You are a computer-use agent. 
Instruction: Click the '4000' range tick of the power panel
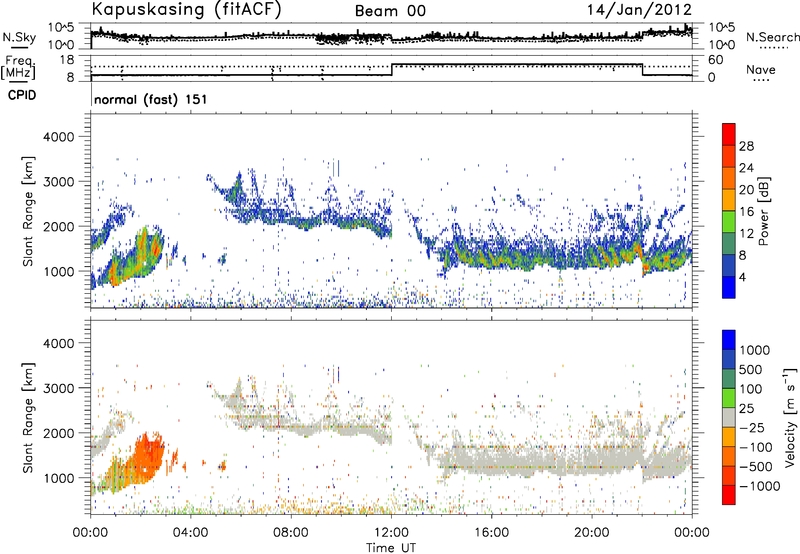58,137
